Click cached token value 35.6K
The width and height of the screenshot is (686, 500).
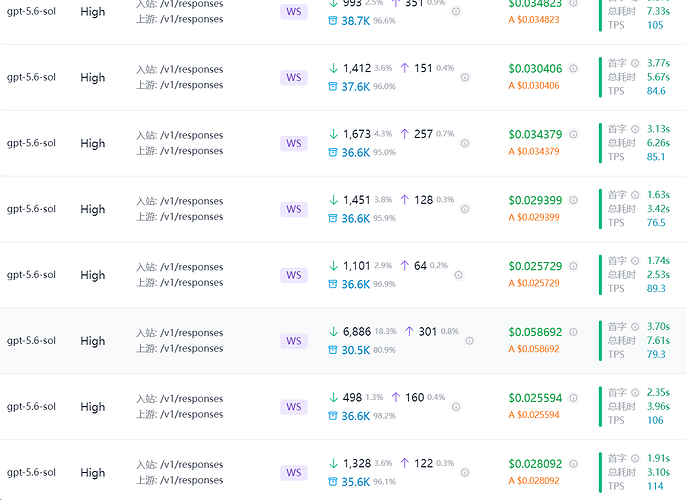[x=356, y=482]
